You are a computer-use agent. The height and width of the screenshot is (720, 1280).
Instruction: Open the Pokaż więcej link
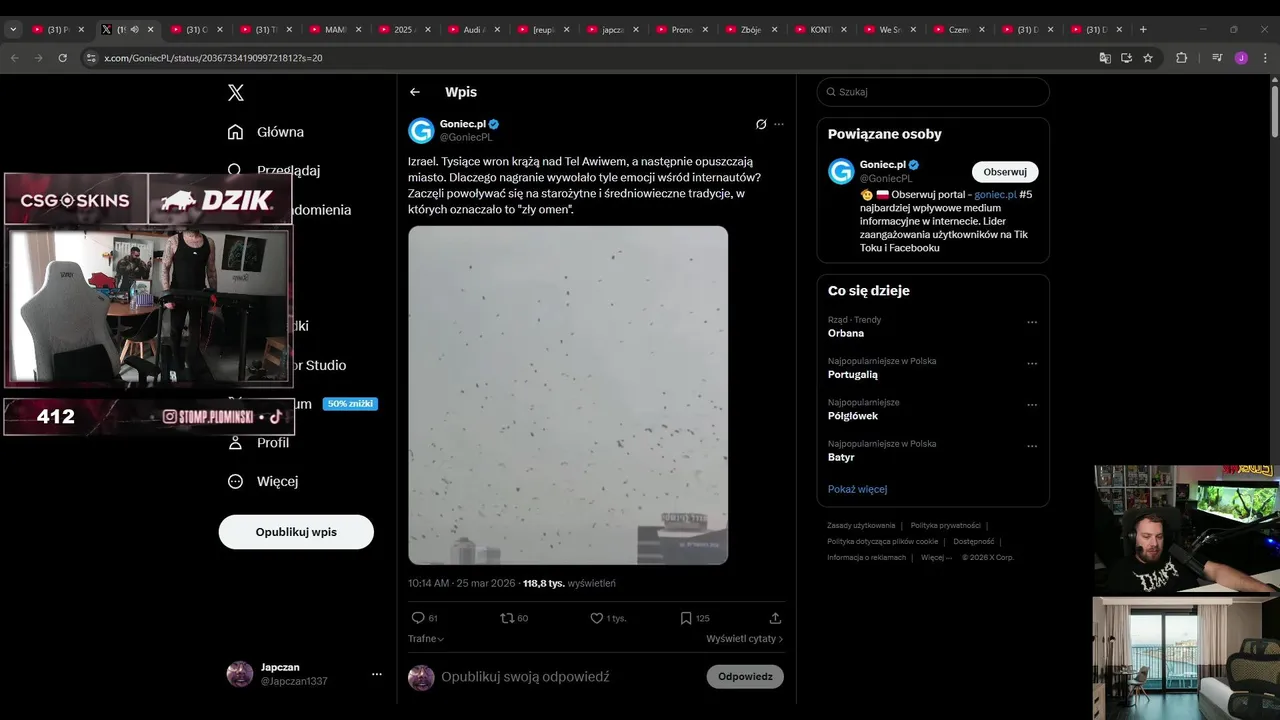(x=857, y=489)
